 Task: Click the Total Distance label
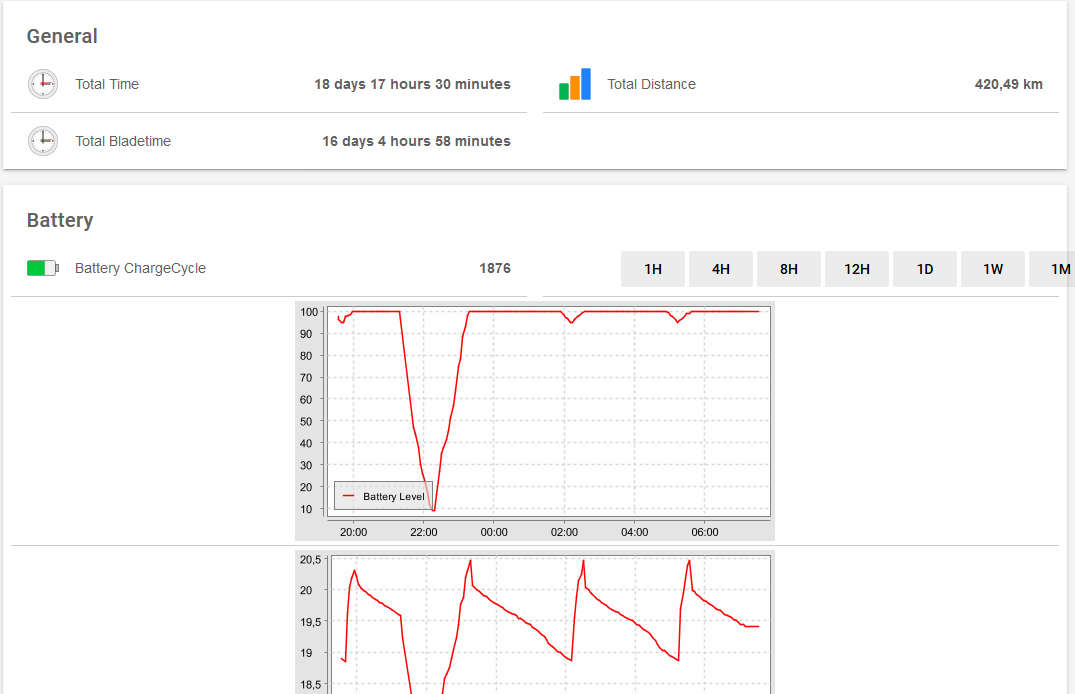click(x=651, y=84)
